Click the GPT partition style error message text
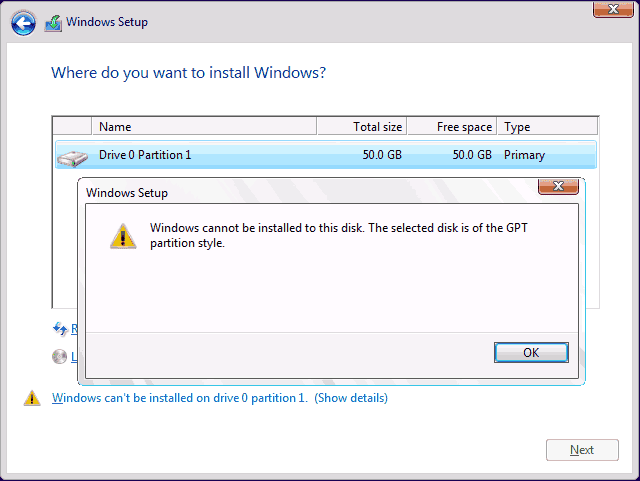 point(338,235)
